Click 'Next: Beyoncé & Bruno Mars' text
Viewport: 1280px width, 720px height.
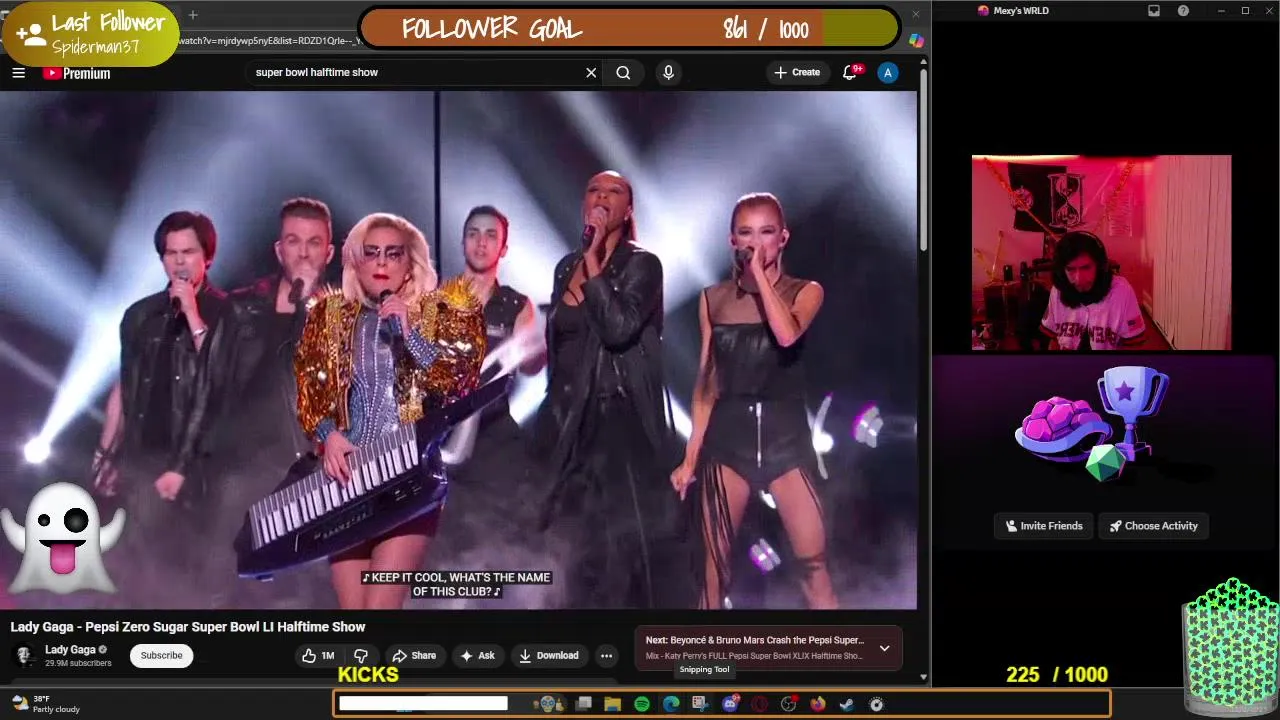pos(755,640)
